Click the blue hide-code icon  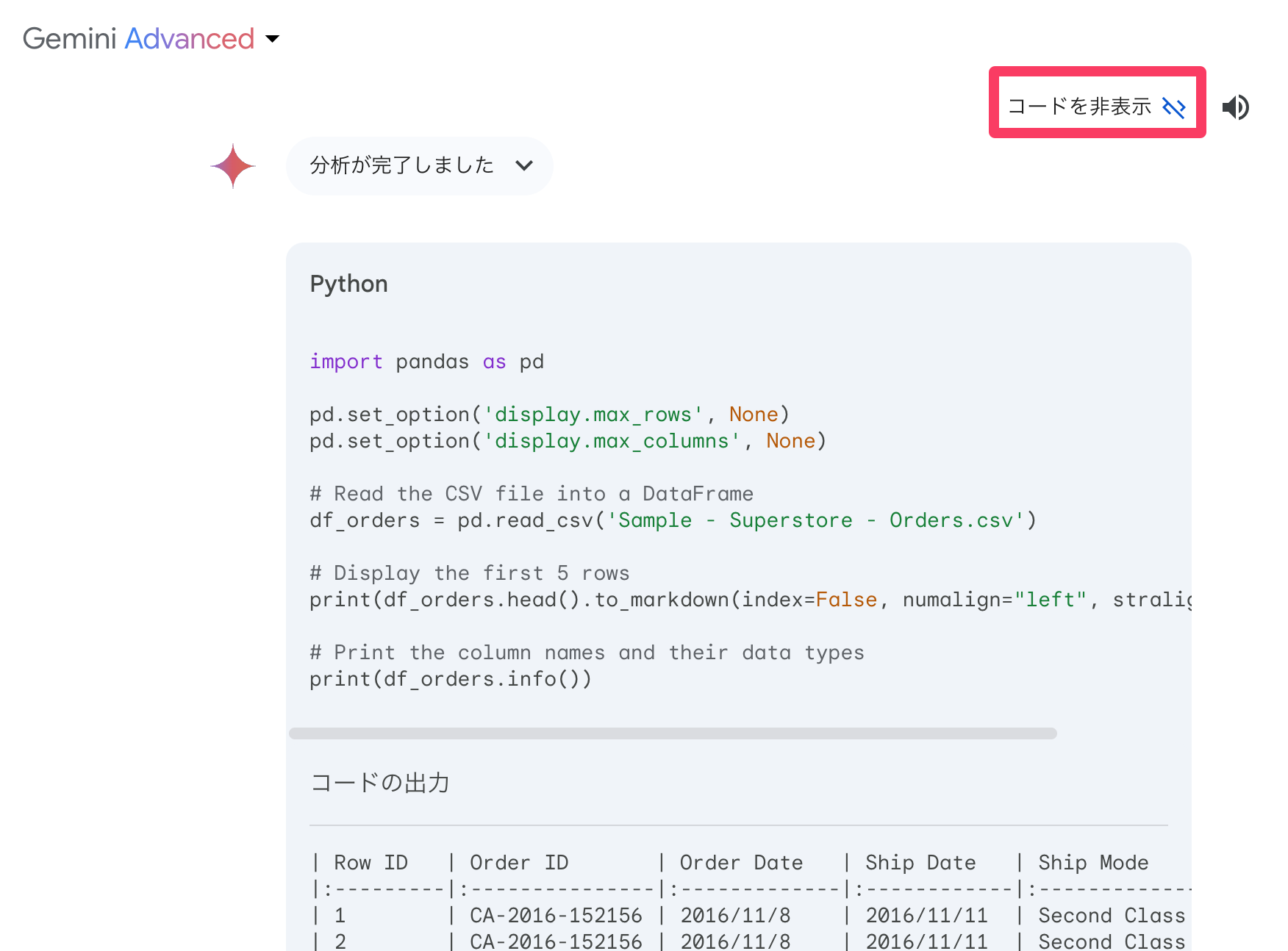pos(1173,107)
